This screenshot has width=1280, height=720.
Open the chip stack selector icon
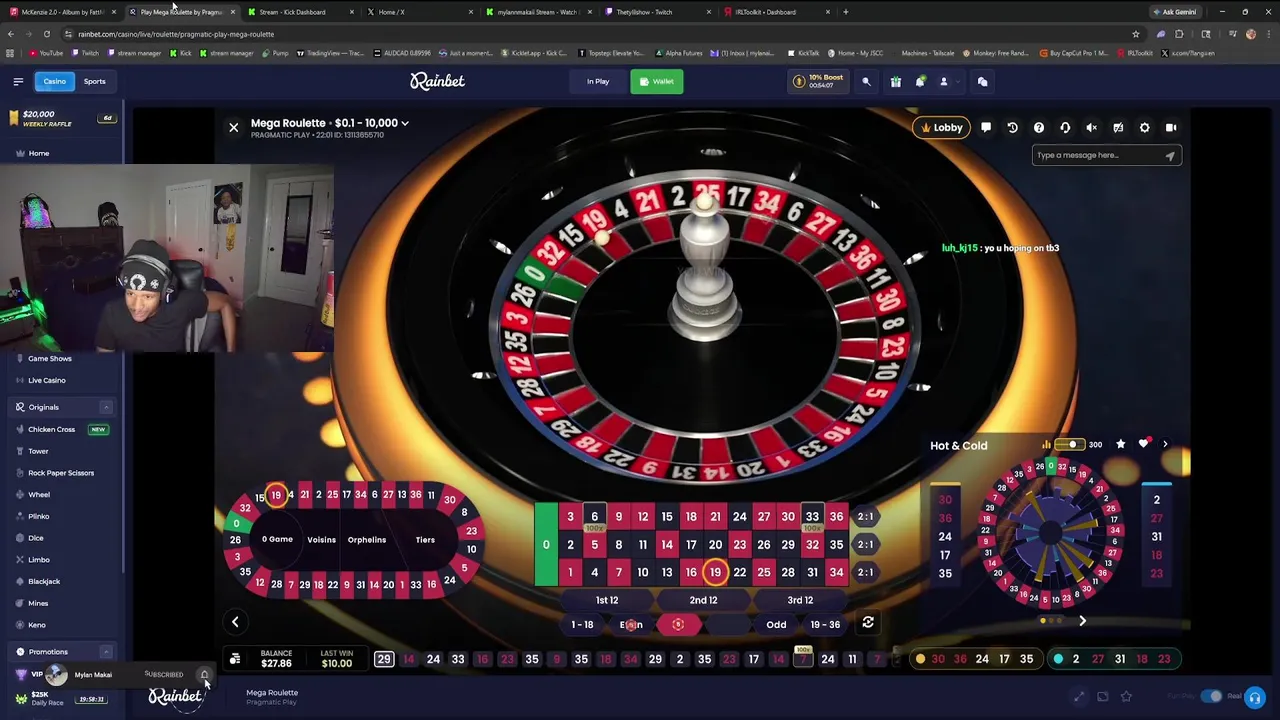pyautogui.click(x=235, y=659)
